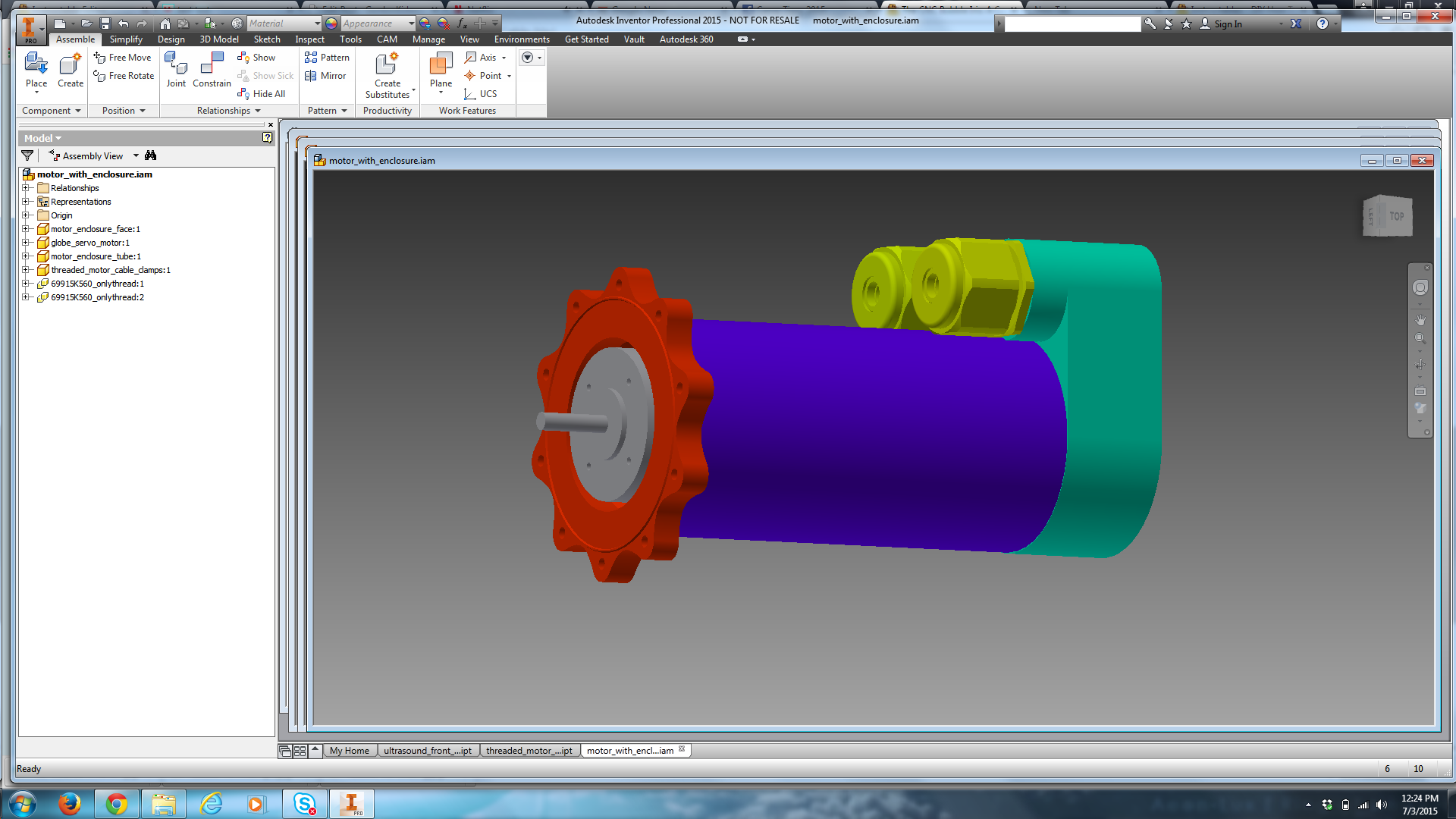Screen dimensions: 1456x819
Task: Switch to the 3D Model ribbon tab
Action: click(x=219, y=39)
